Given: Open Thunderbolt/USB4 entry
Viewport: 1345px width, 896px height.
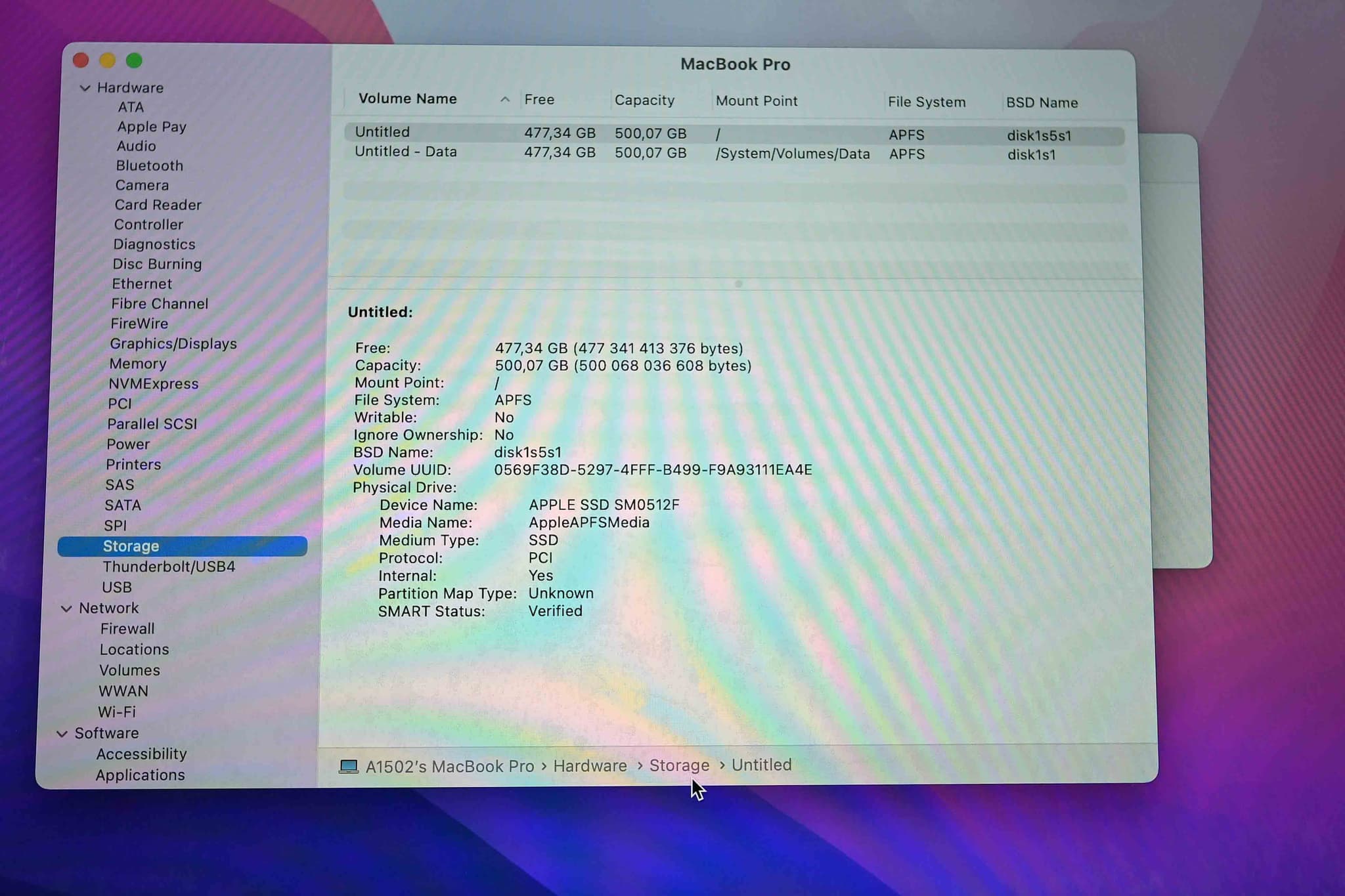Looking at the screenshot, I should (x=169, y=567).
